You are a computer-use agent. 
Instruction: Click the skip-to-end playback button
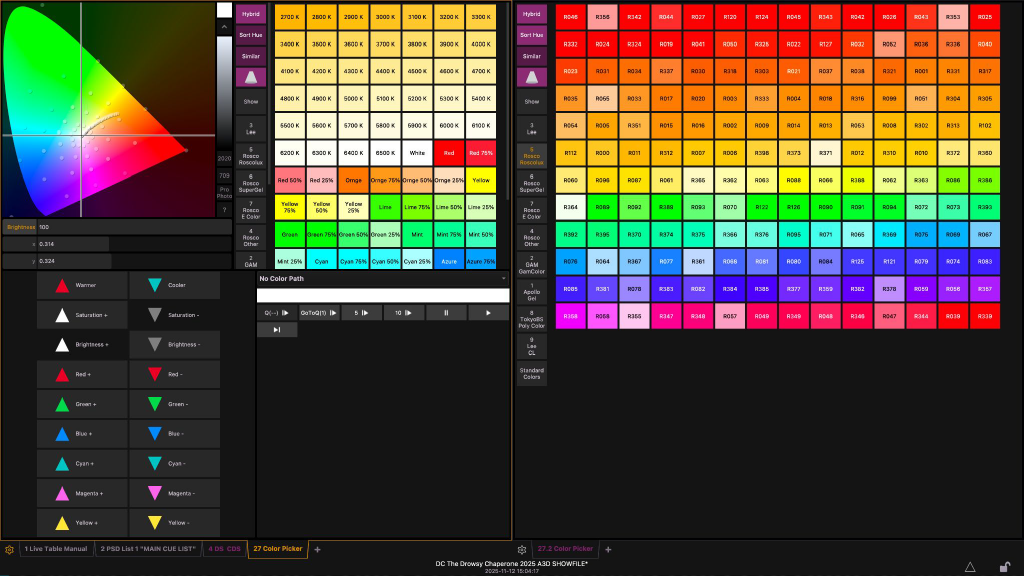(x=277, y=330)
